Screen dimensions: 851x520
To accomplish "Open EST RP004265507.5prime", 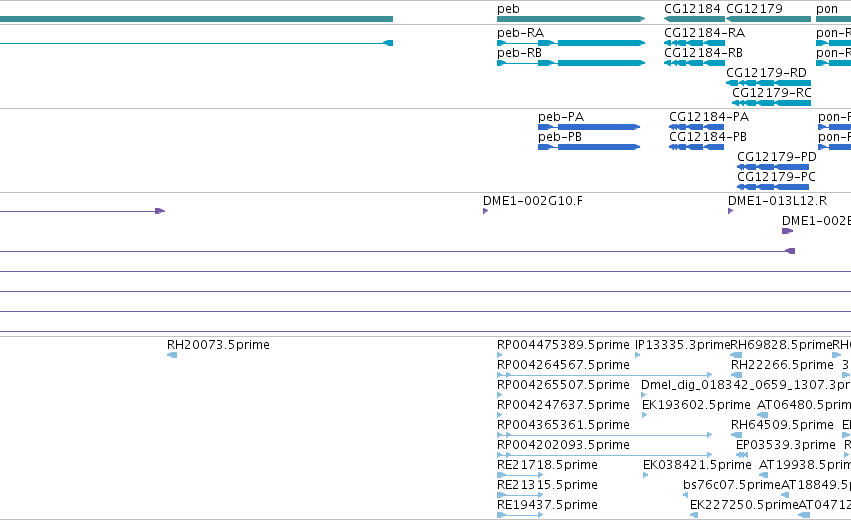I will (x=563, y=385).
